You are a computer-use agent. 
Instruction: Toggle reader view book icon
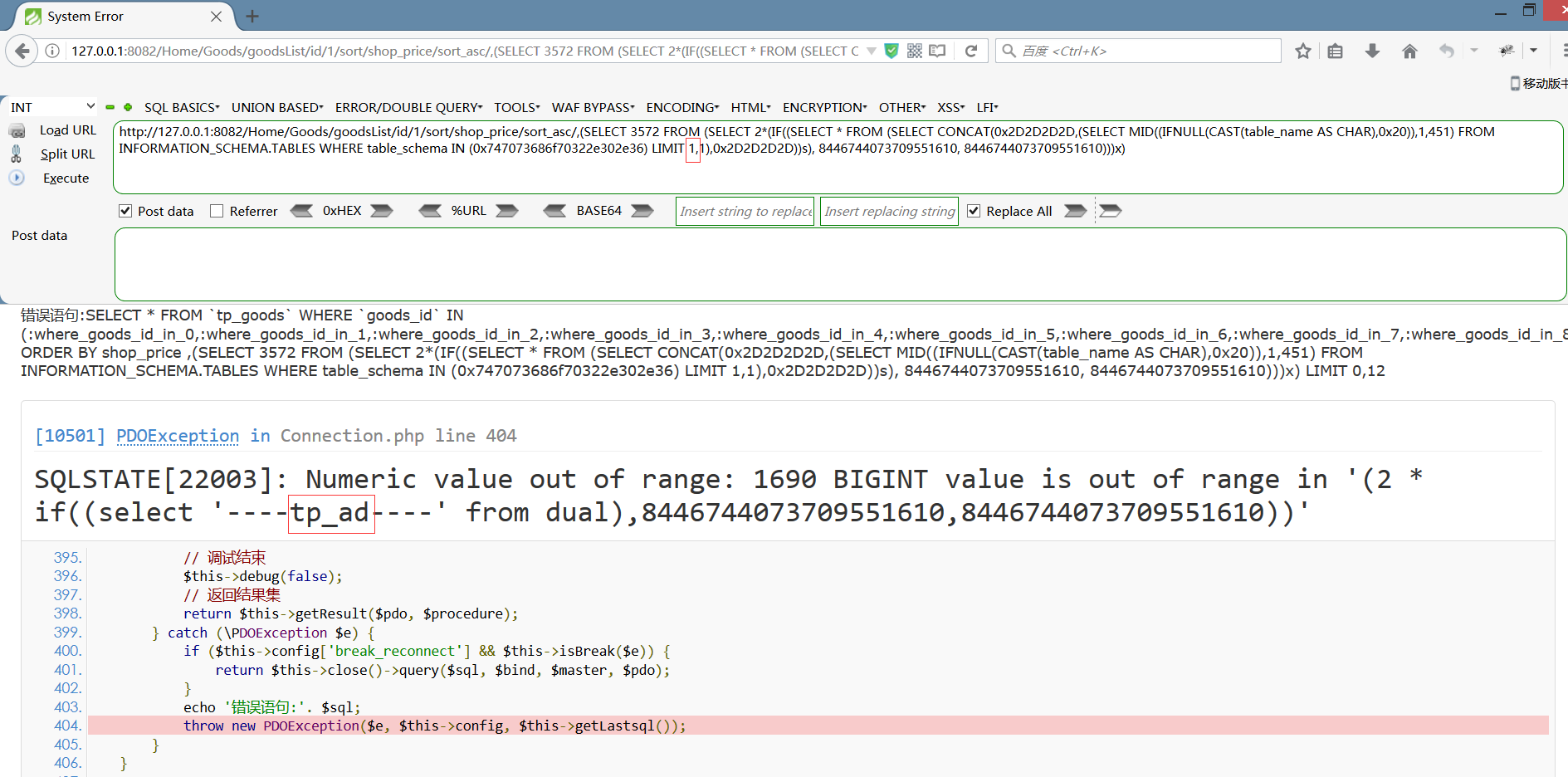(x=937, y=51)
